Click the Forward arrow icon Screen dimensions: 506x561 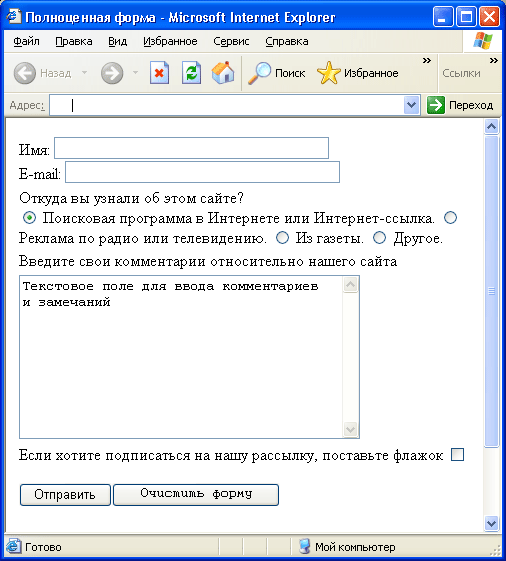tap(112, 73)
